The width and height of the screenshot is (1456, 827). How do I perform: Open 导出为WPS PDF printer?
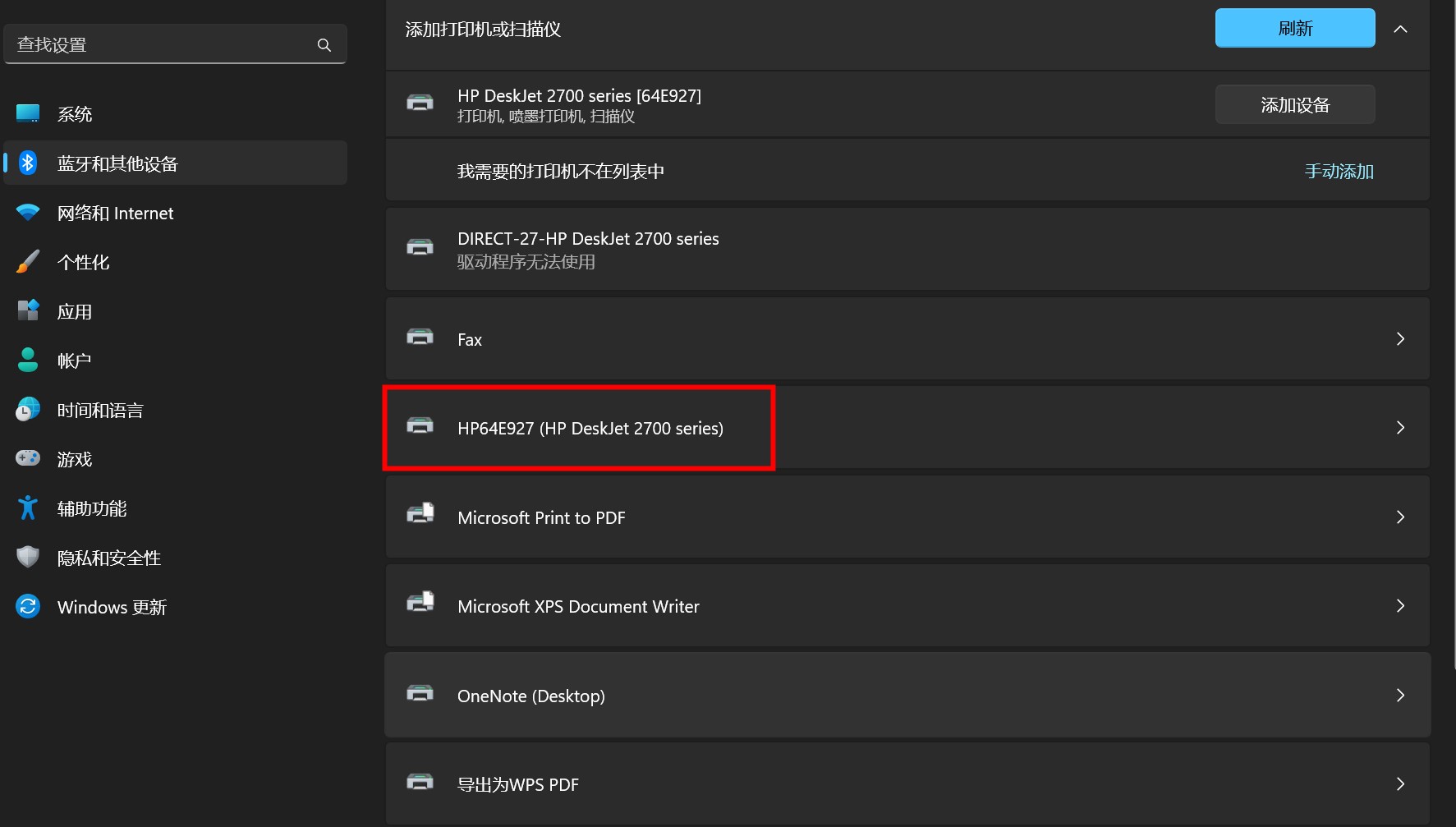coord(907,783)
